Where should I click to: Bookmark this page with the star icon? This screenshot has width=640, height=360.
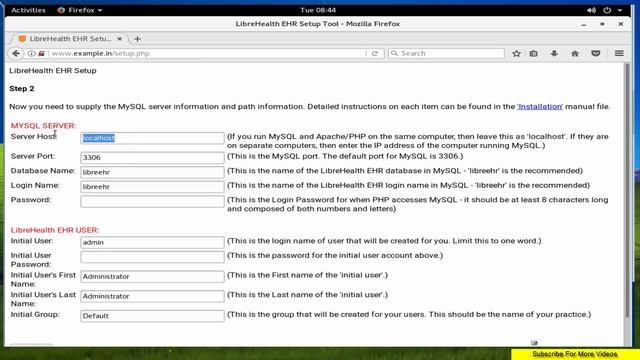(516, 53)
